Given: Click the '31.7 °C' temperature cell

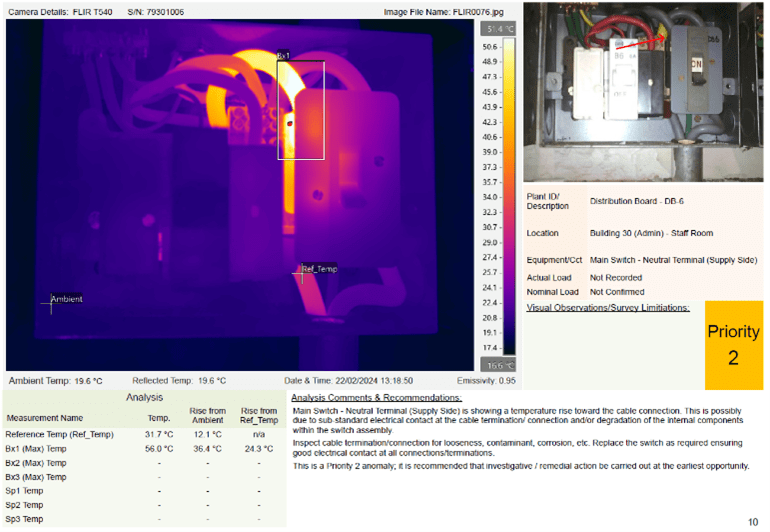Looking at the screenshot, I should [159, 434].
